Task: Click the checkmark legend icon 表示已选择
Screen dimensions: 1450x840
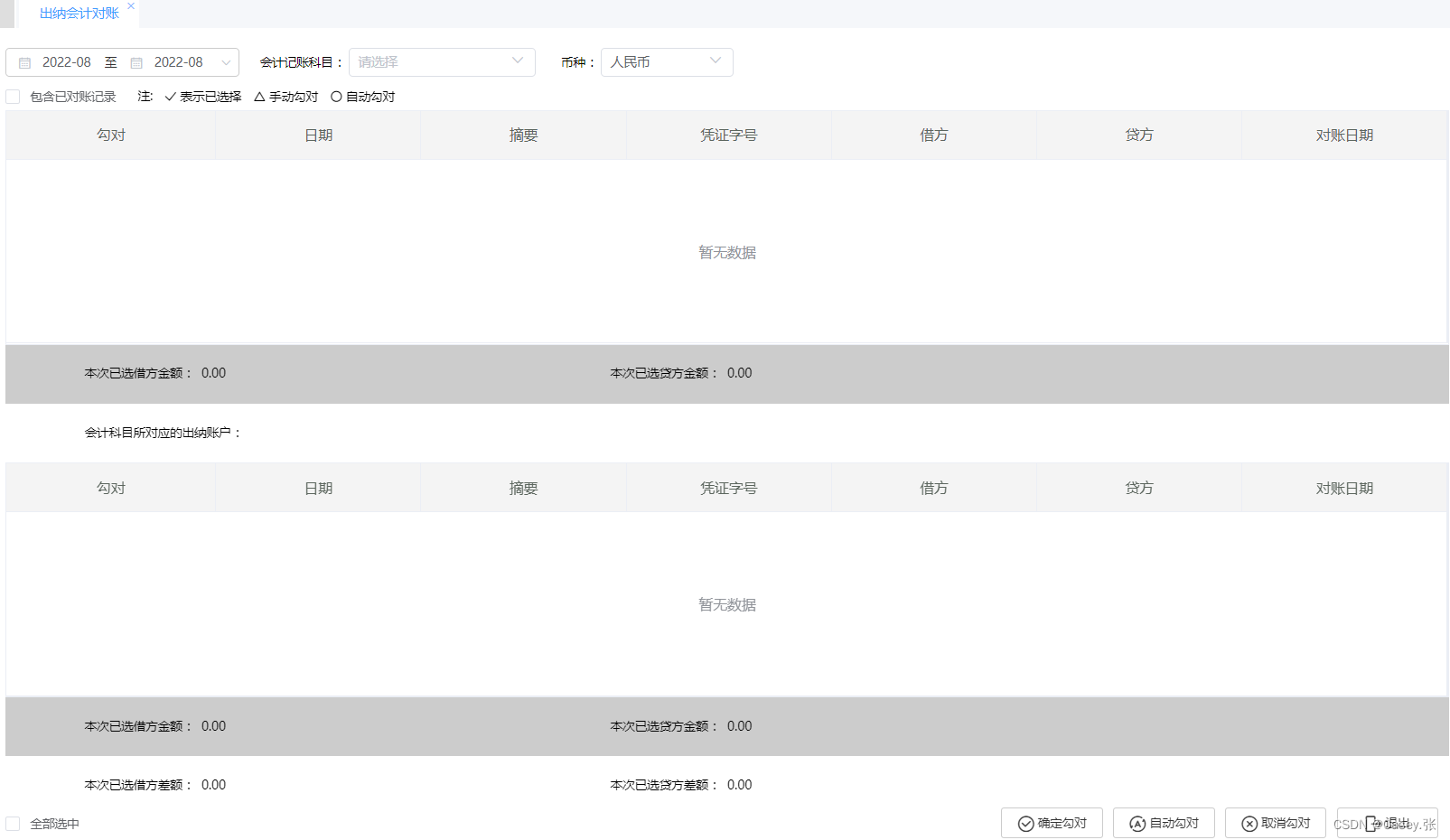Action: [170, 97]
